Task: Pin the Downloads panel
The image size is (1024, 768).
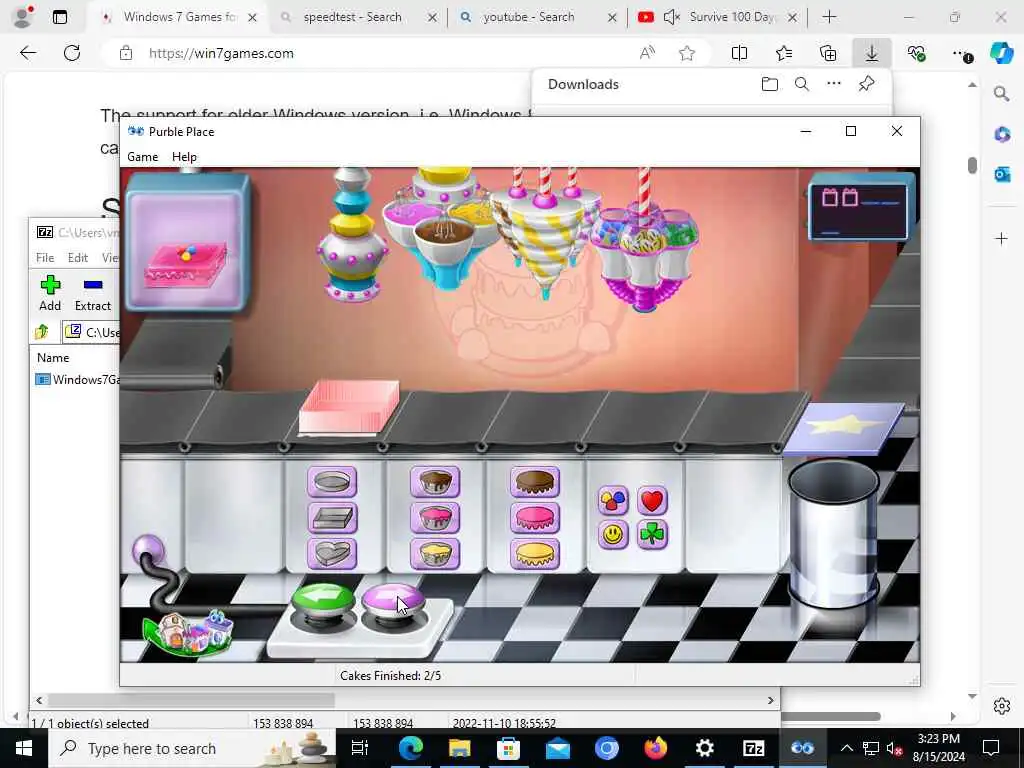Action: 867,84
